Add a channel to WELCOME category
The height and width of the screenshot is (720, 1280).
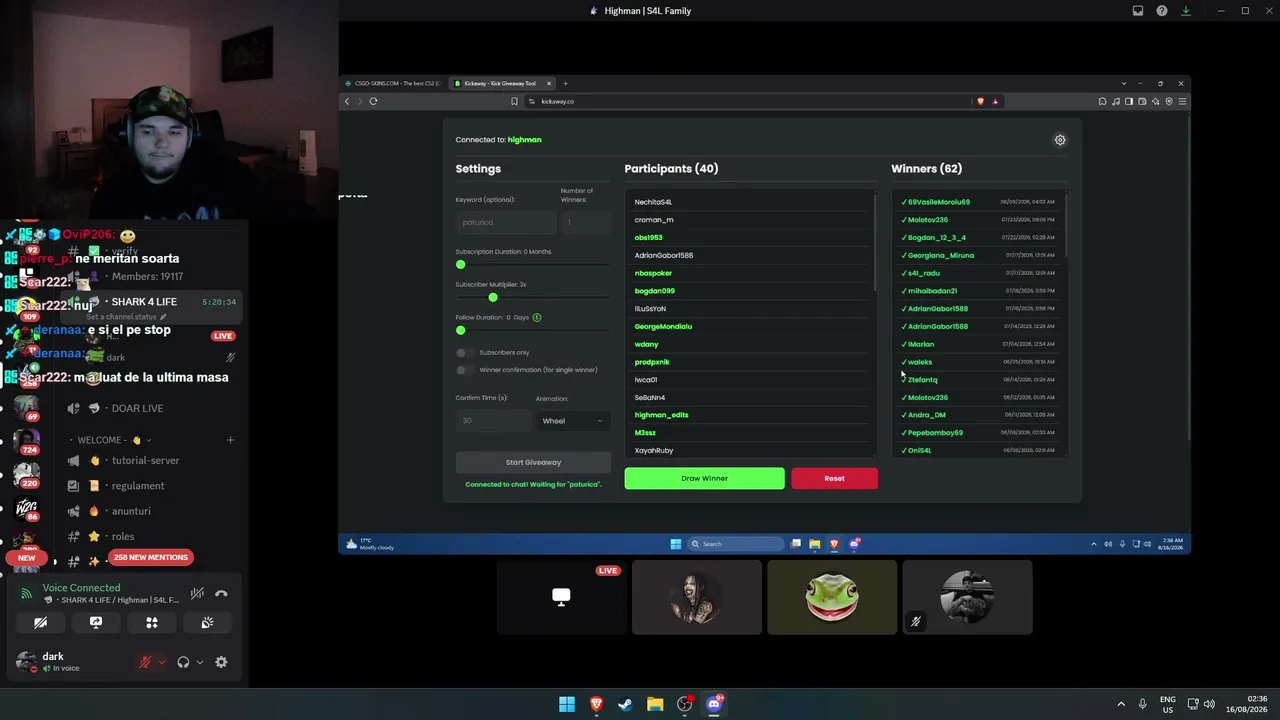[230, 440]
